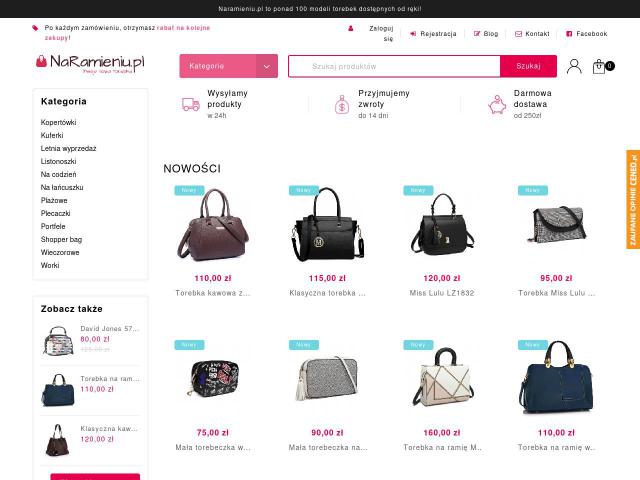Select Kopertówki category in sidebar

[58, 122]
